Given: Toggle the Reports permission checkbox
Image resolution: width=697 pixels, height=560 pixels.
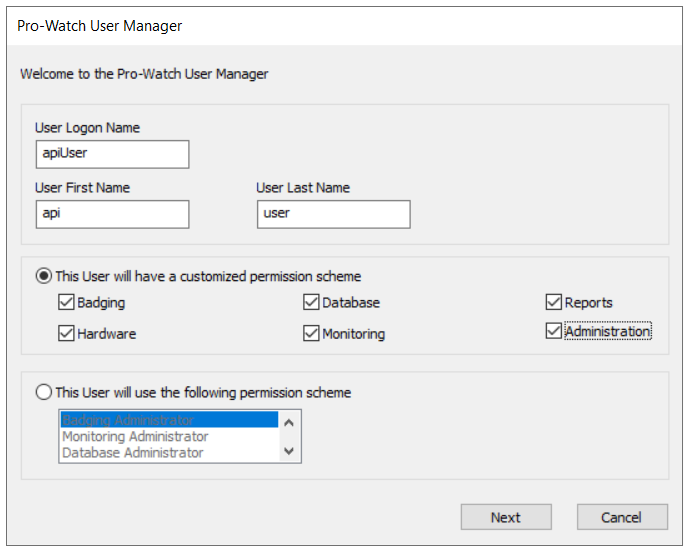Looking at the screenshot, I should [x=553, y=302].
